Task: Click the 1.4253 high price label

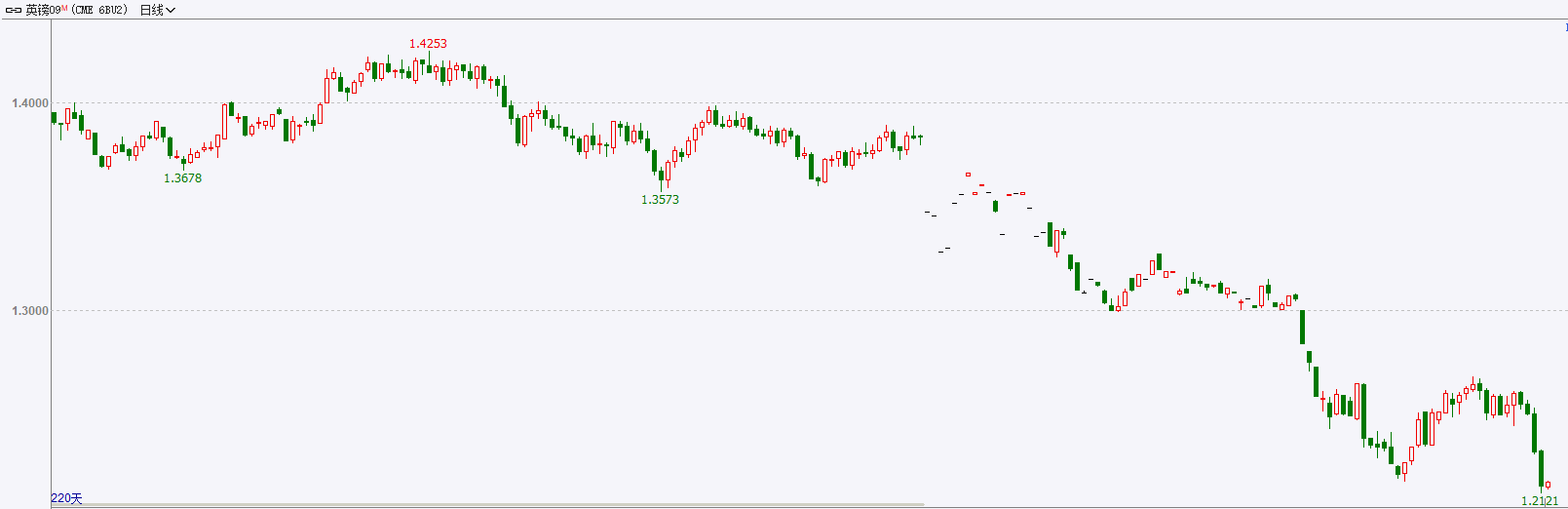Action: click(x=428, y=44)
